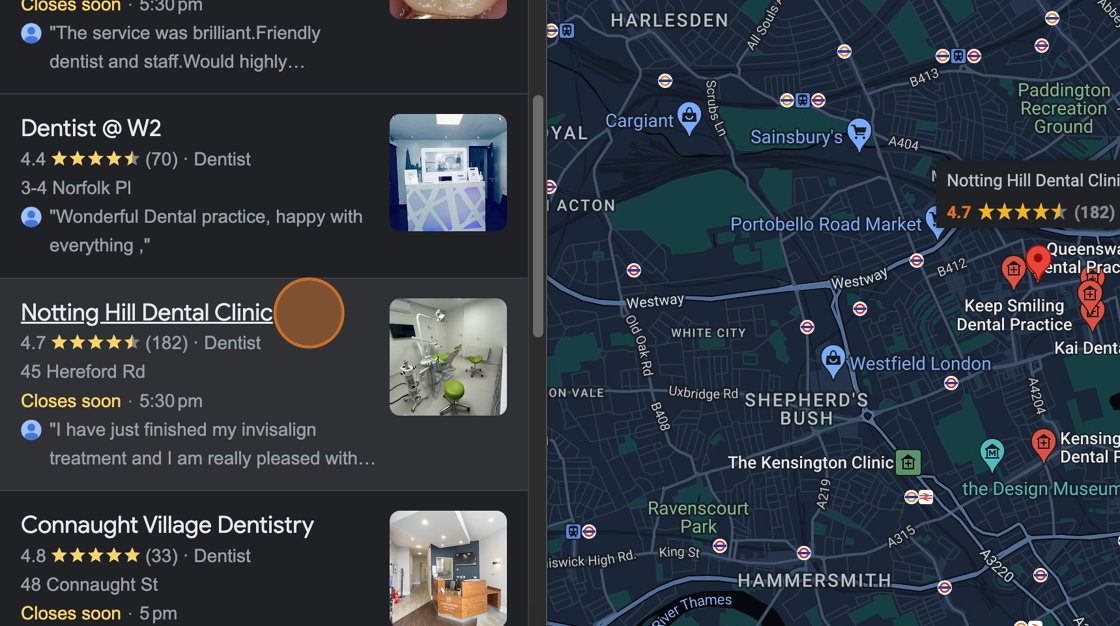Click The Kensington Clinic hospital icon
This screenshot has width=1120, height=626.
(x=909, y=462)
